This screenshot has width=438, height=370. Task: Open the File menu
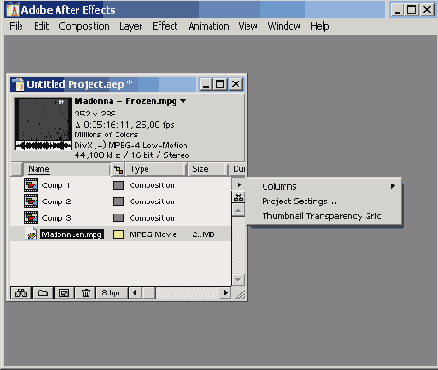click(16, 26)
